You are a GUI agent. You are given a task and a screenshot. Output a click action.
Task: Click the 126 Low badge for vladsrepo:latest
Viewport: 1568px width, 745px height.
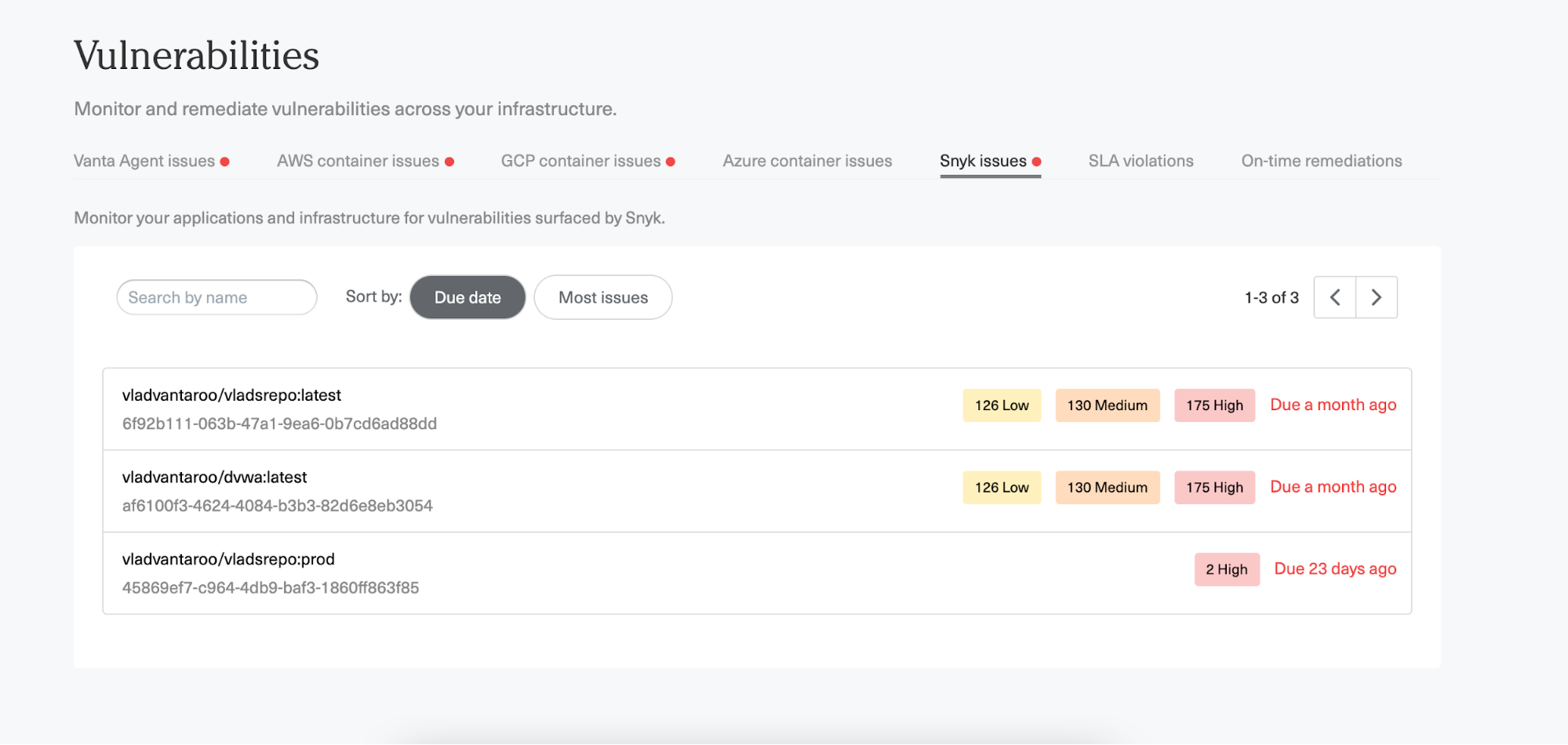tap(1002, 405)
